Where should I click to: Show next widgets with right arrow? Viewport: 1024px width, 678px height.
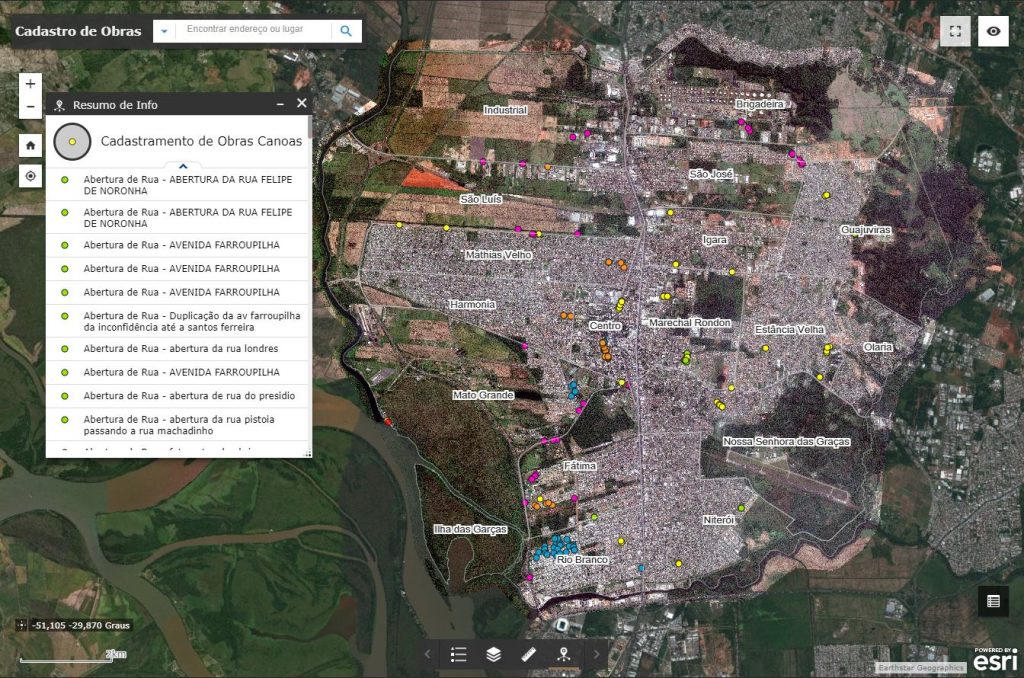coord(597,655)
